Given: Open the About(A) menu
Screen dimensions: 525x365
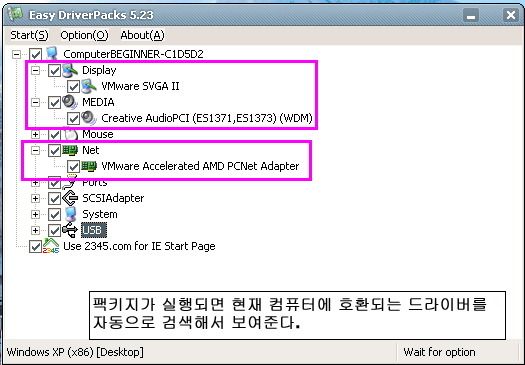Looking at the screenshot, I should click(x=142, y=35).
